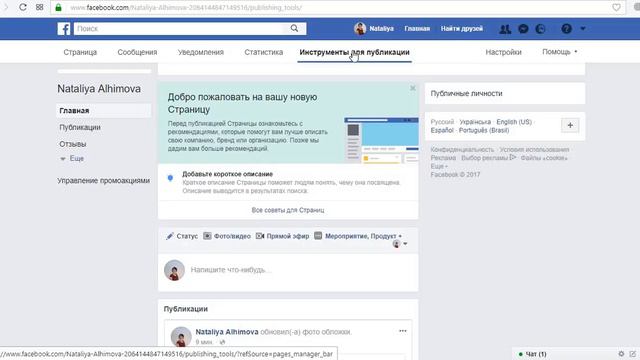Click composer avatar next to post field
The height and width of the screenshot is (360, 640).
click(174, 270)
